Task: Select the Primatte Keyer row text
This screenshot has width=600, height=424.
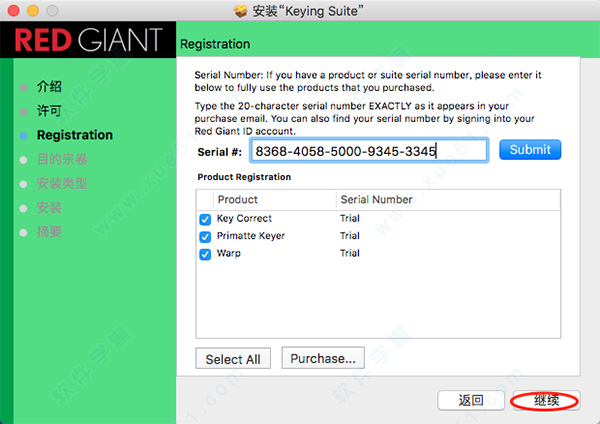Action: tap(251, 236)
